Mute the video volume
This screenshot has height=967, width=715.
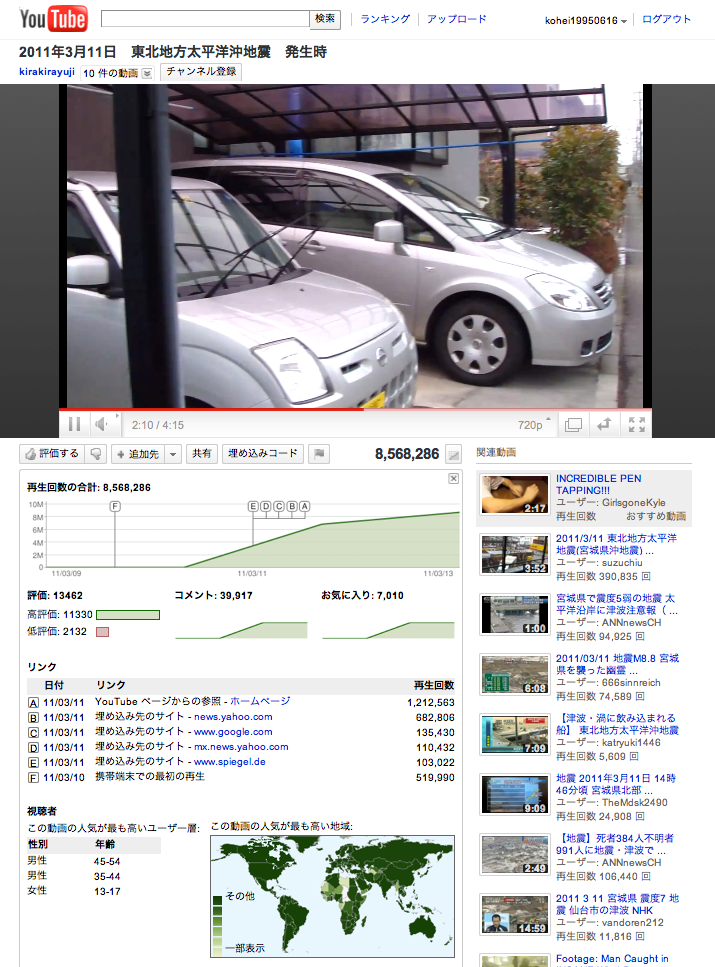click(101, 425)
